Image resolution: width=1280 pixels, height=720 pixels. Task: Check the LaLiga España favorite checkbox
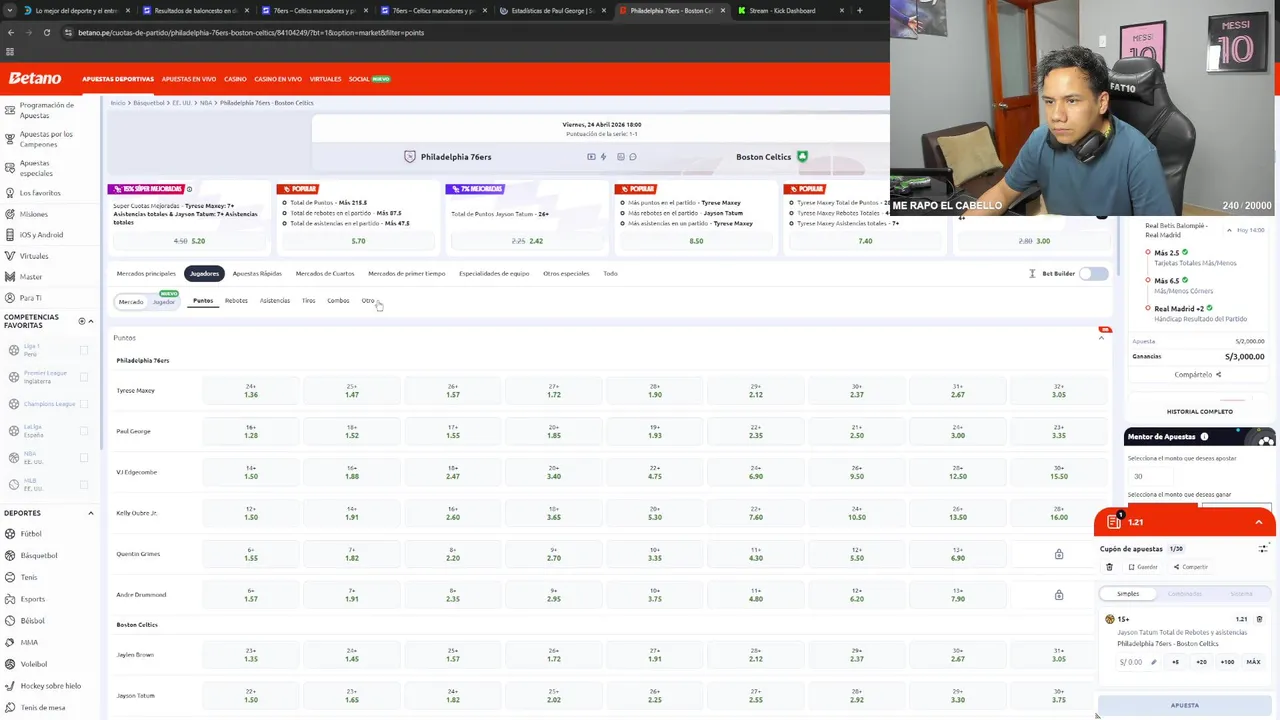[84, 431]
